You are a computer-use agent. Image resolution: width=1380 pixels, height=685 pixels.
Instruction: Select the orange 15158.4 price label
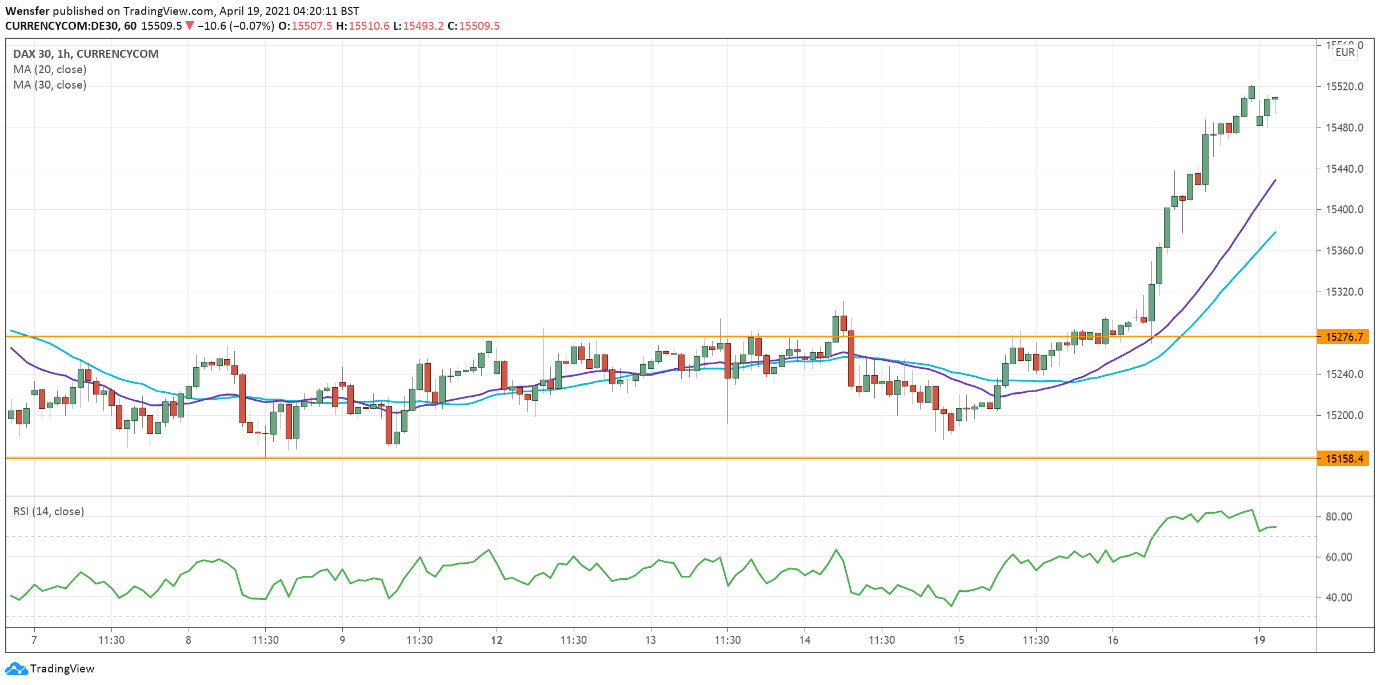pyautogui.click(x=1342, y=458)
